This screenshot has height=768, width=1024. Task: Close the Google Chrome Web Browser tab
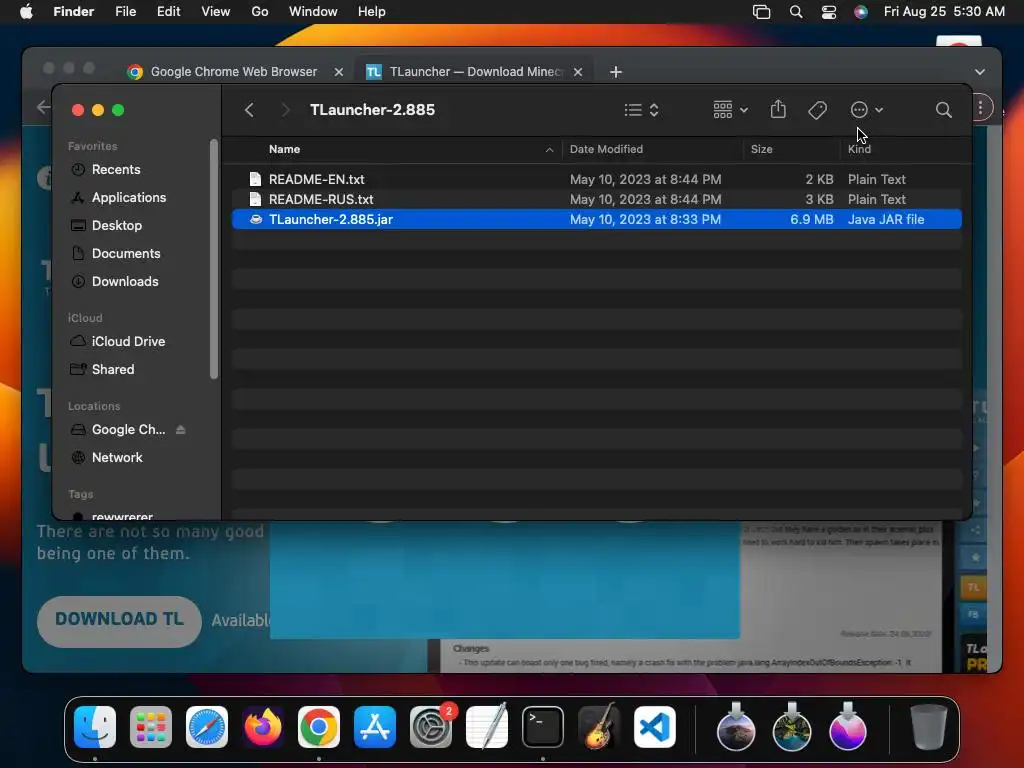click(338, 72)
